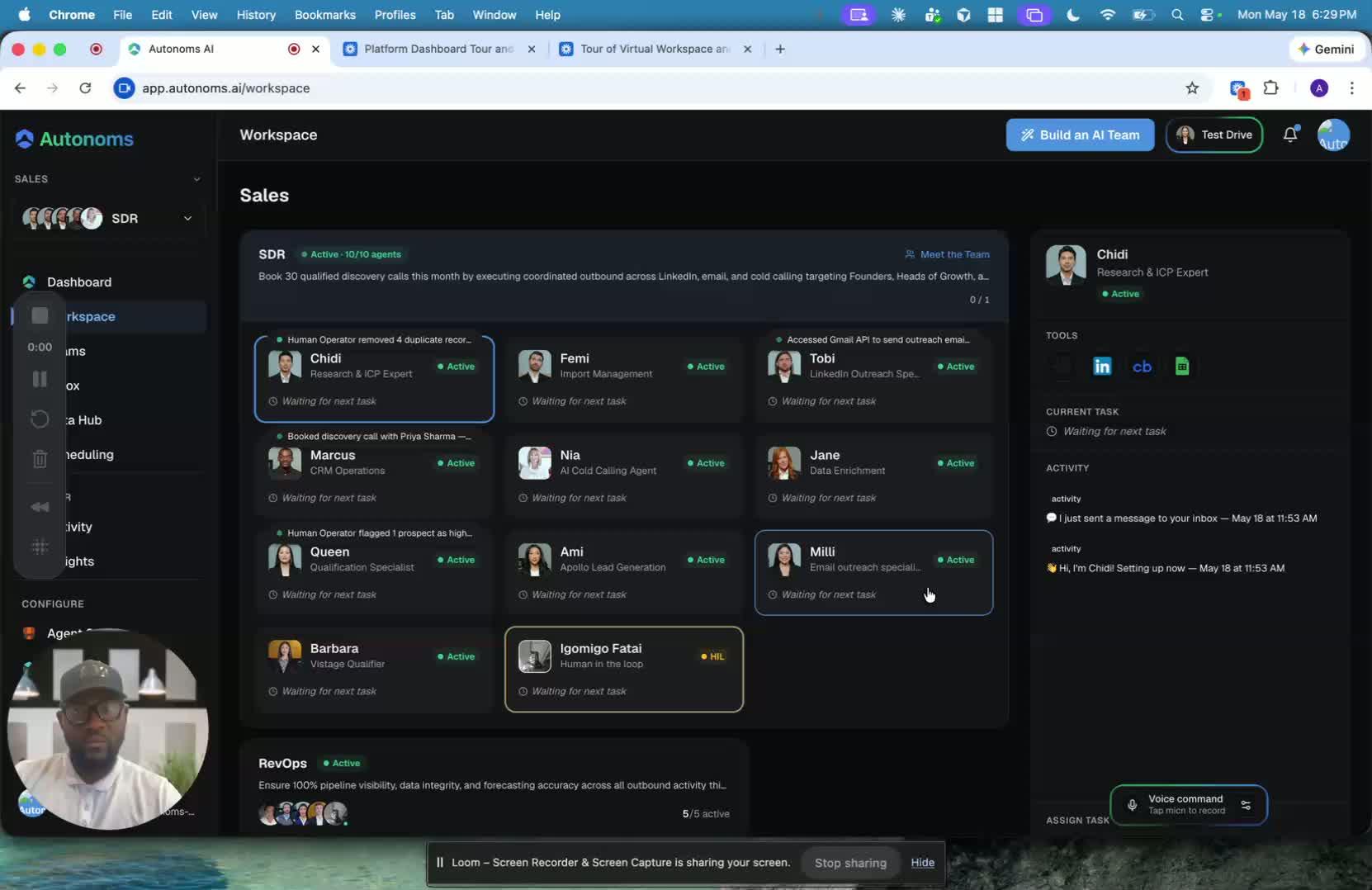Tap the Voice command microphone icon
This screenshot has width=1372, height=890.
point(1133,805)
